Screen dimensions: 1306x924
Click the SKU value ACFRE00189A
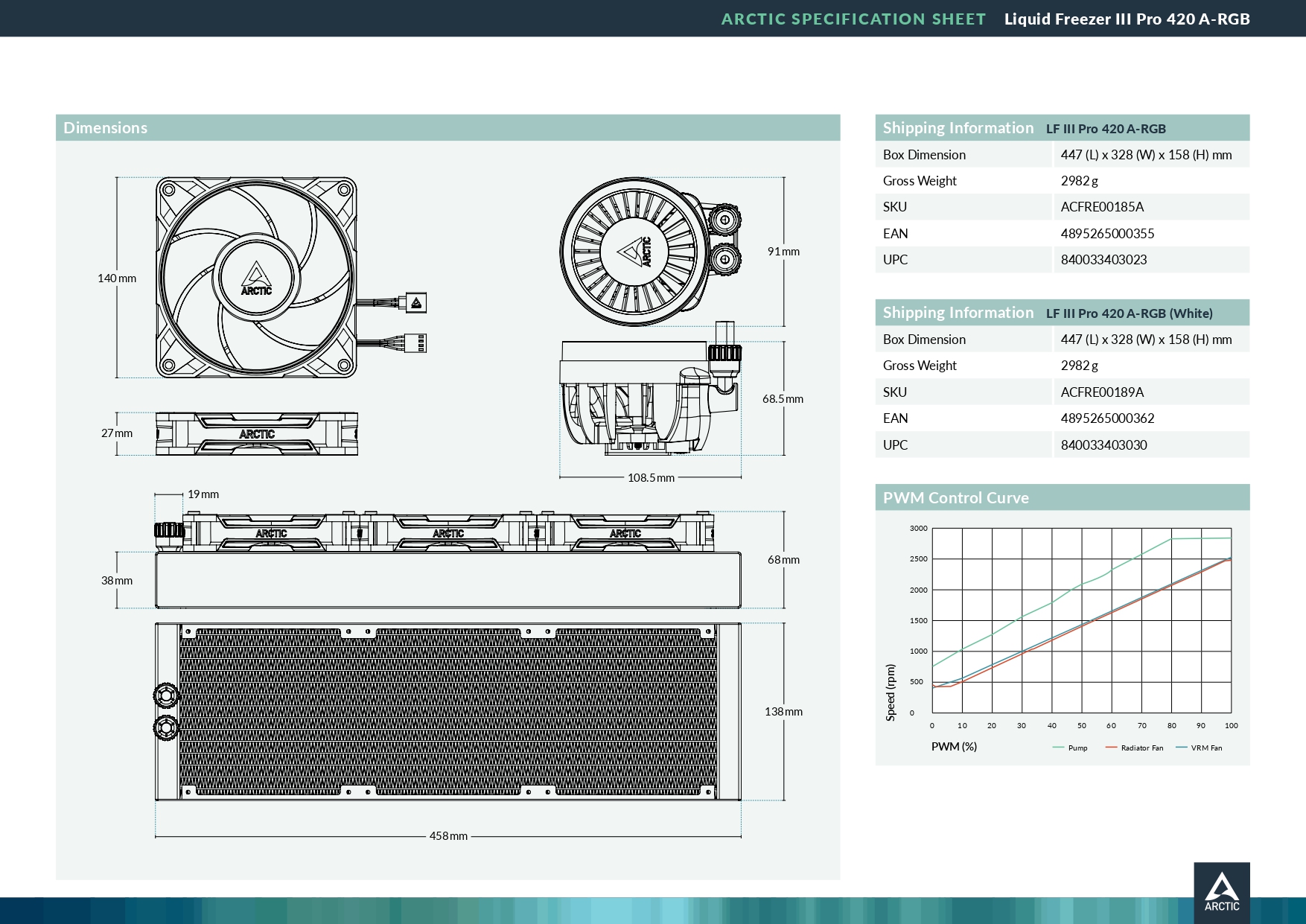(1102, 392)
